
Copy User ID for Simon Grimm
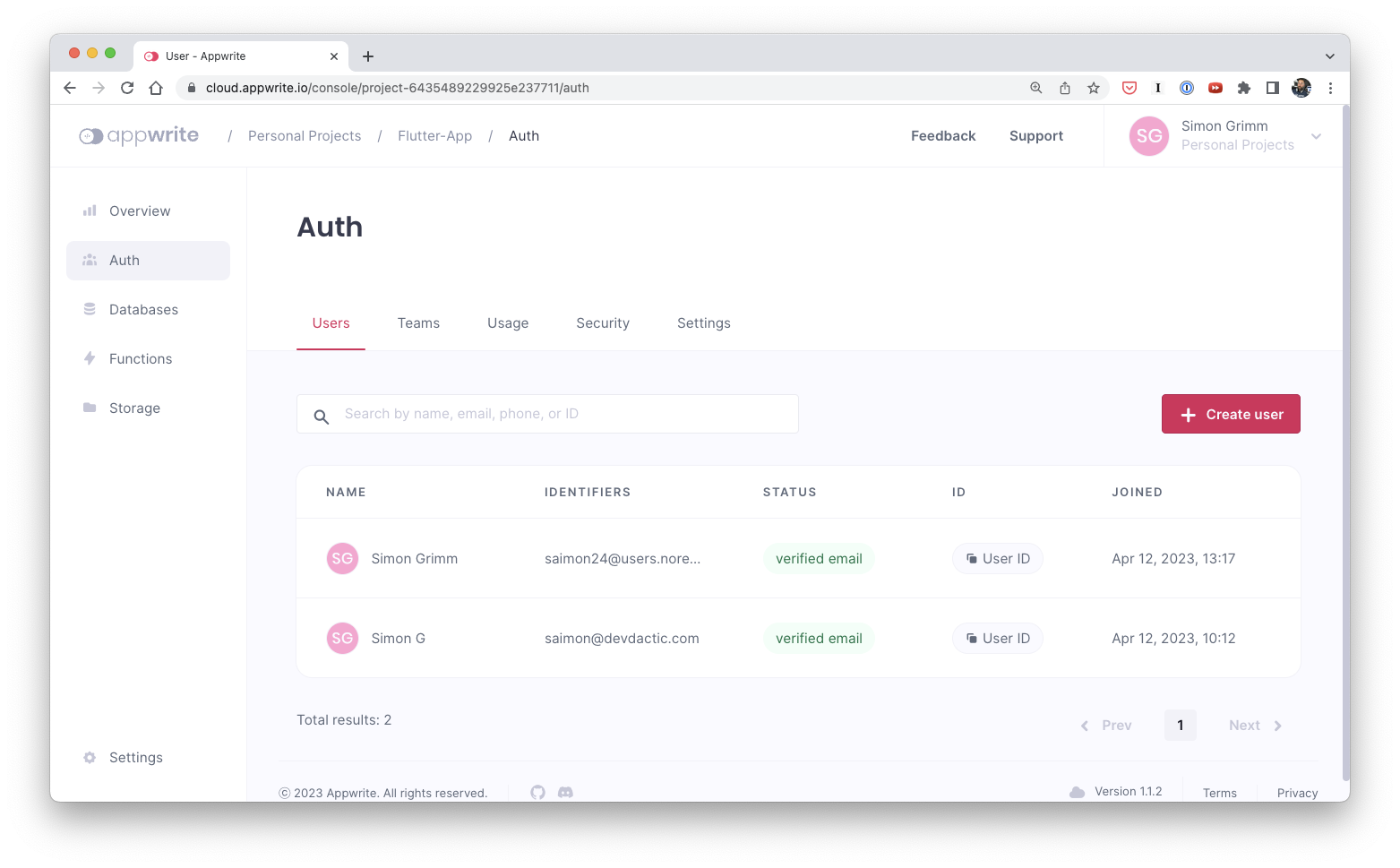(997, 559)
